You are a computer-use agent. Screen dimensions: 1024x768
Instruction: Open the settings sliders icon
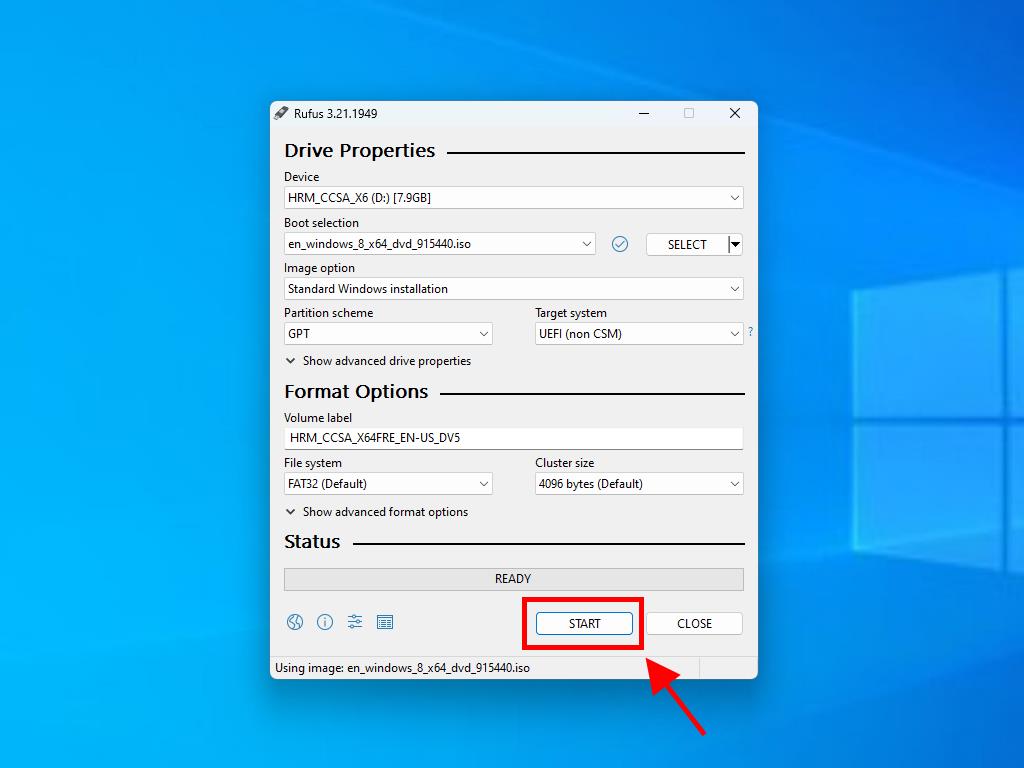pyautogui.click(x=355, y=622)
